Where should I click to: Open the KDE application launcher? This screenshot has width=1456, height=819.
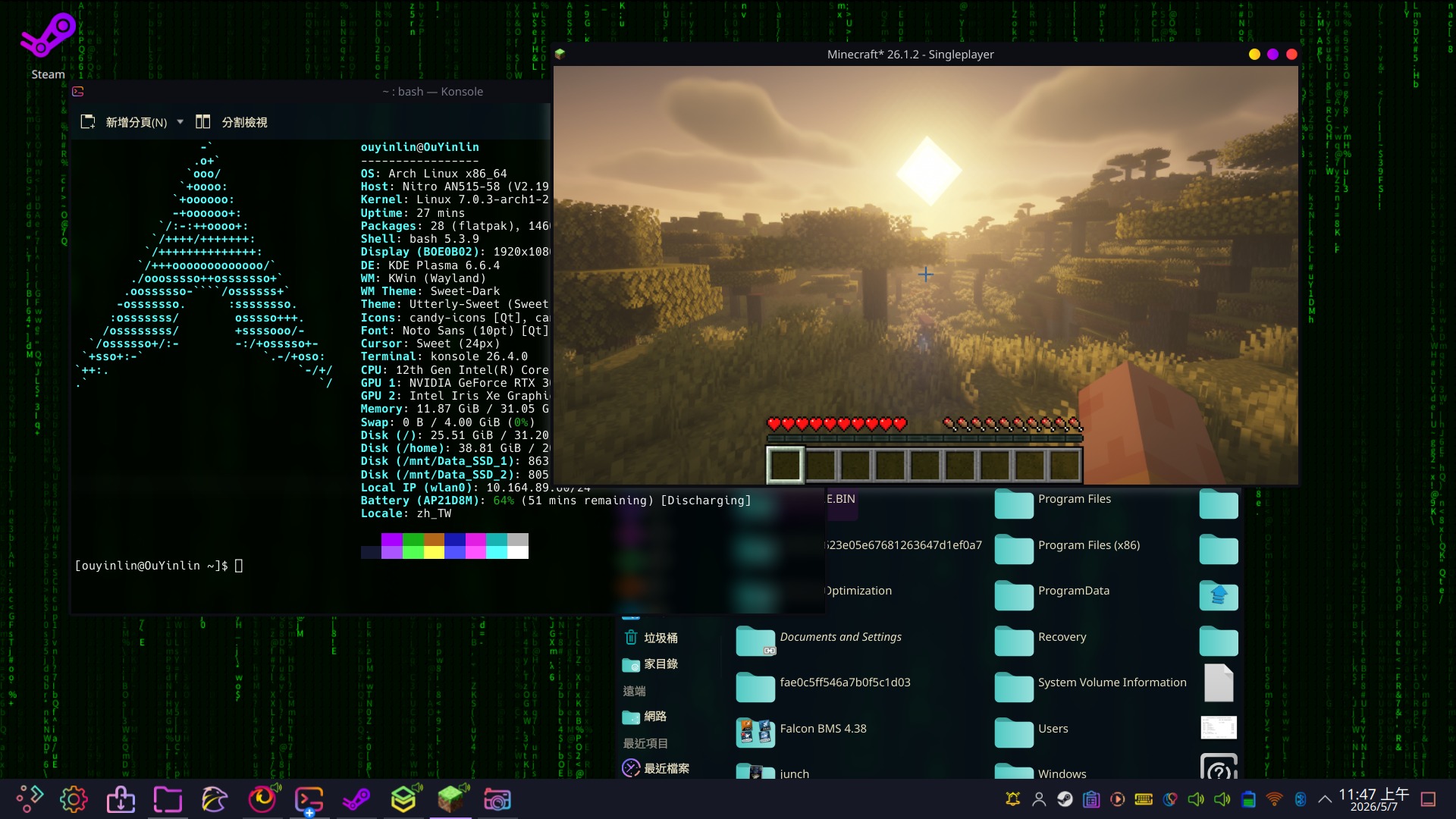click(29, 799)
